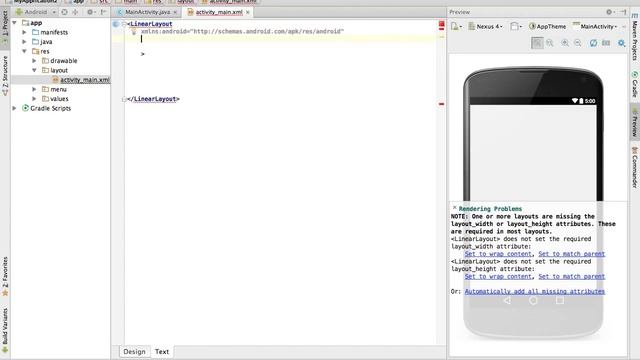
Task: Collapse the app tree node
Action: (15, 23)
